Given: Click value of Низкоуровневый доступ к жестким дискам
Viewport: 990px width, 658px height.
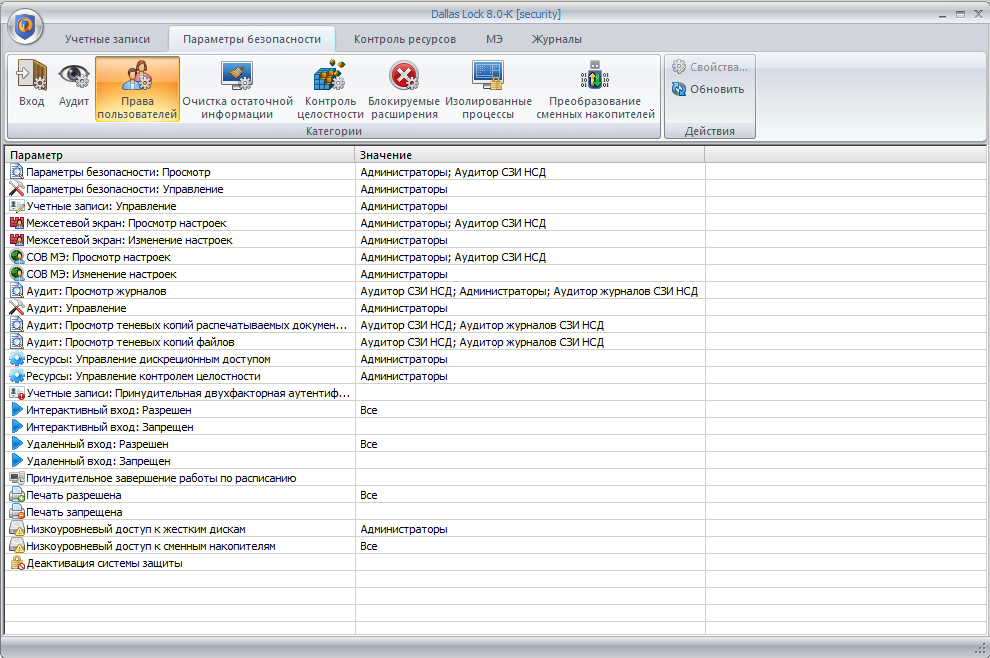Looking at the screenshot, I should pyautogui.click(x=404, y=529).
